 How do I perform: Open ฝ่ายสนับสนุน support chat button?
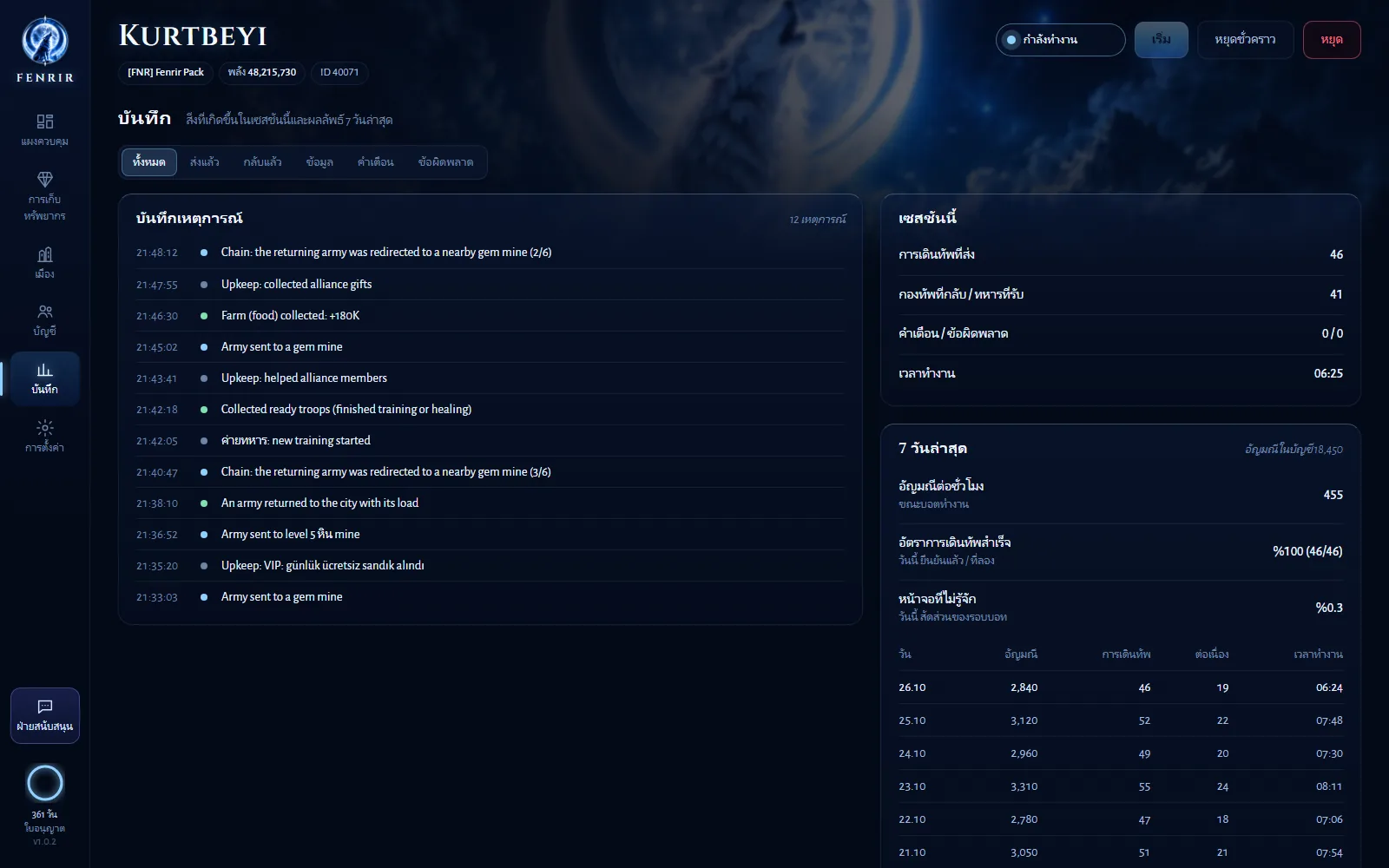pos(44,715)
